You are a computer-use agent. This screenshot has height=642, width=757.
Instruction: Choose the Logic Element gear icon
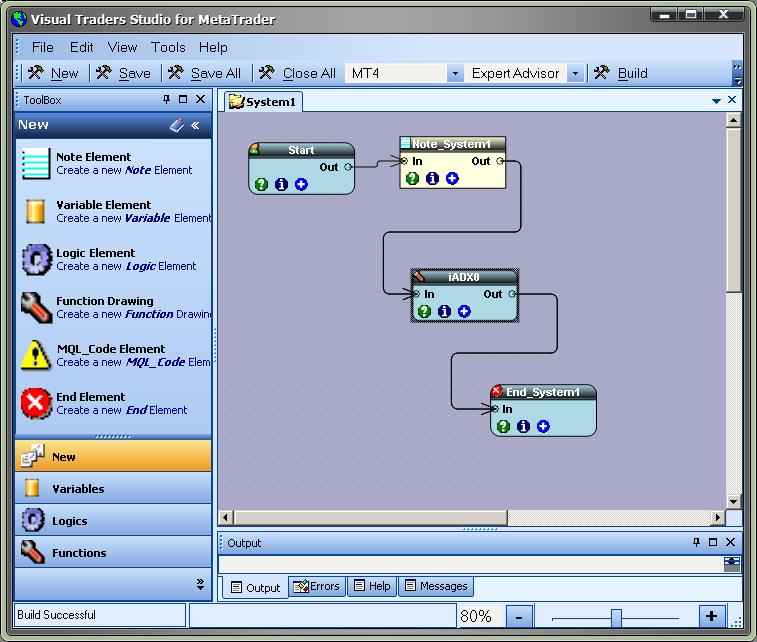coord(36,259)
